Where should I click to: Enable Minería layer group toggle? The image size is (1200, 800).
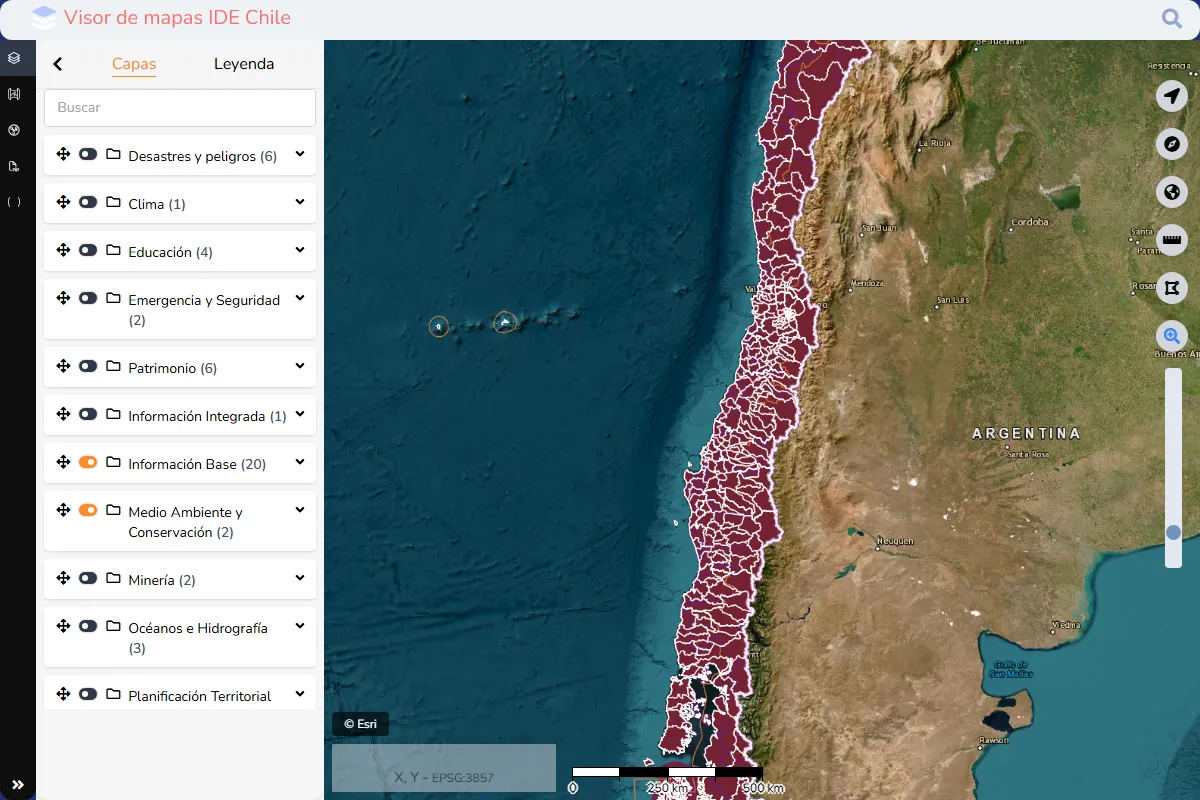(x=88, y=578)
